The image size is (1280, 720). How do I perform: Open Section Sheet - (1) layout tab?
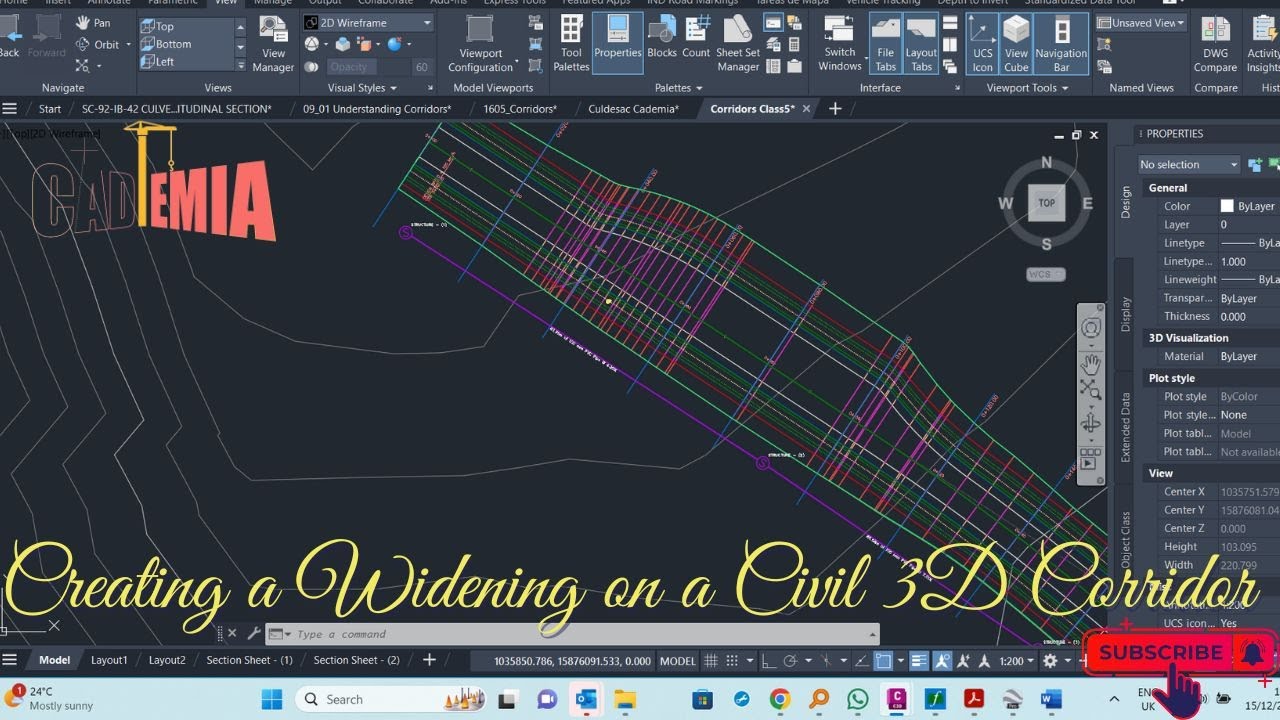pos(249,660)
